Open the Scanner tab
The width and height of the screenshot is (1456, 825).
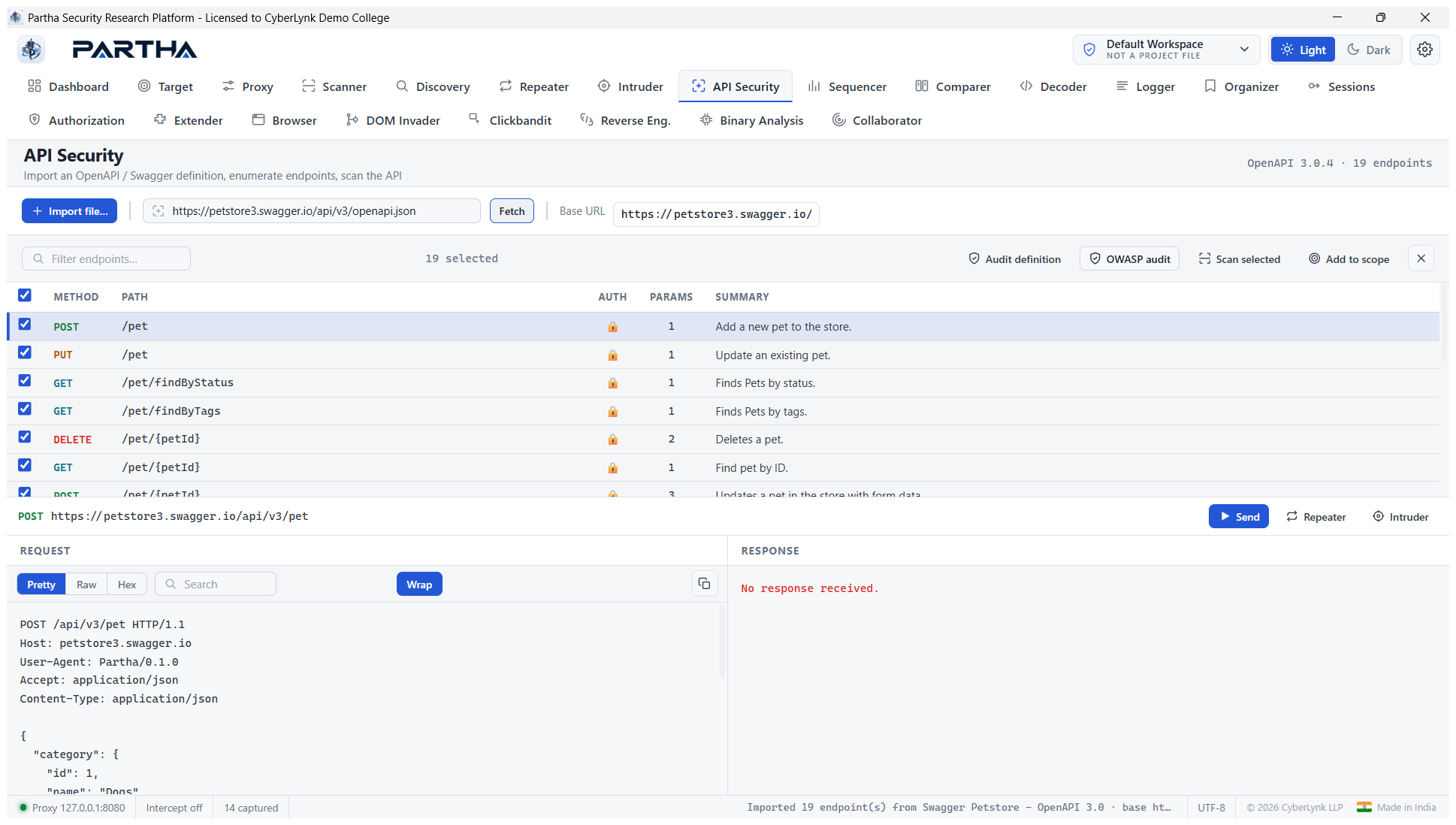coord(334,86)
